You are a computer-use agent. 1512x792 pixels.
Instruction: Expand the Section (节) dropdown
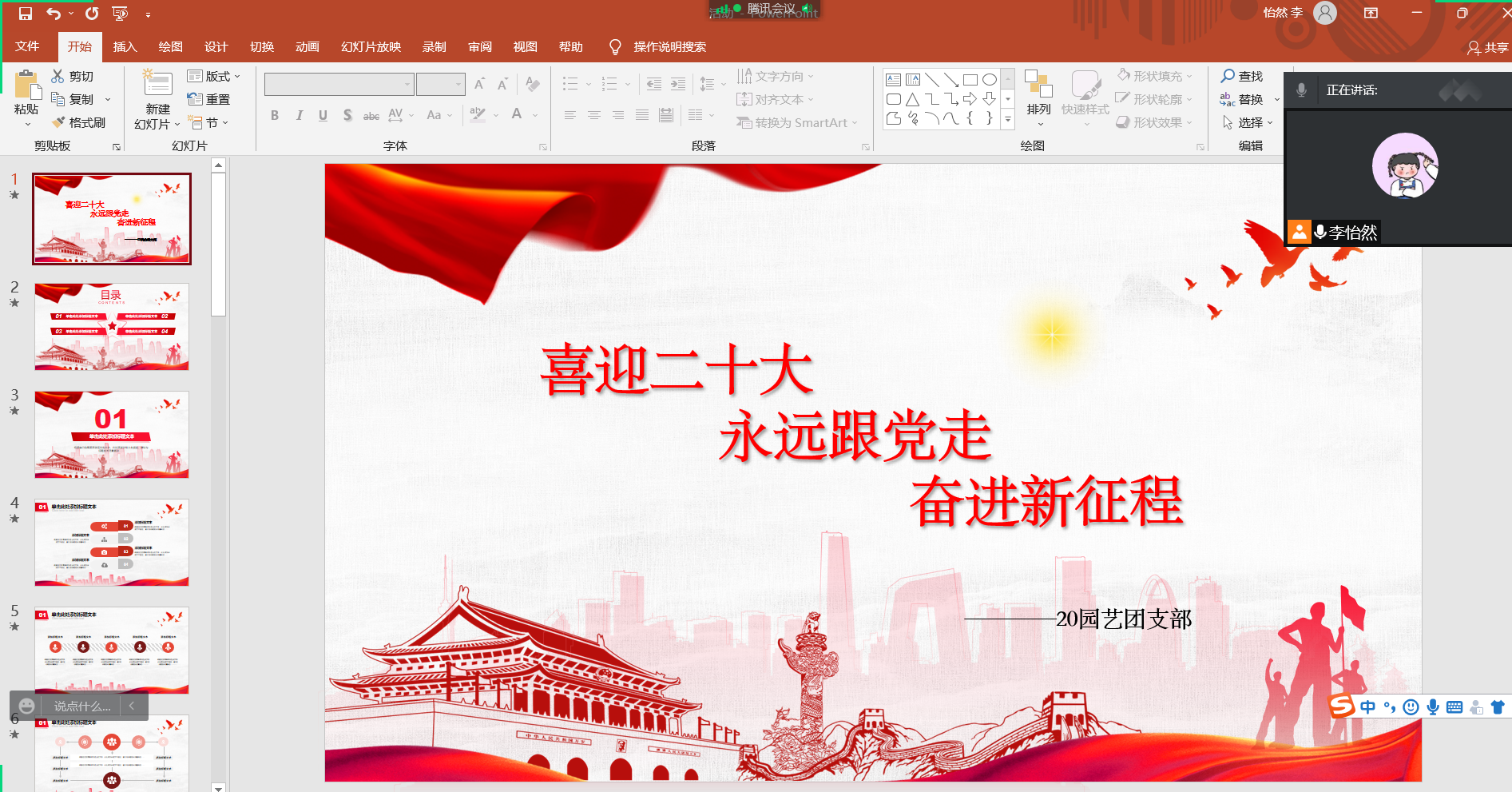point(208,122)
